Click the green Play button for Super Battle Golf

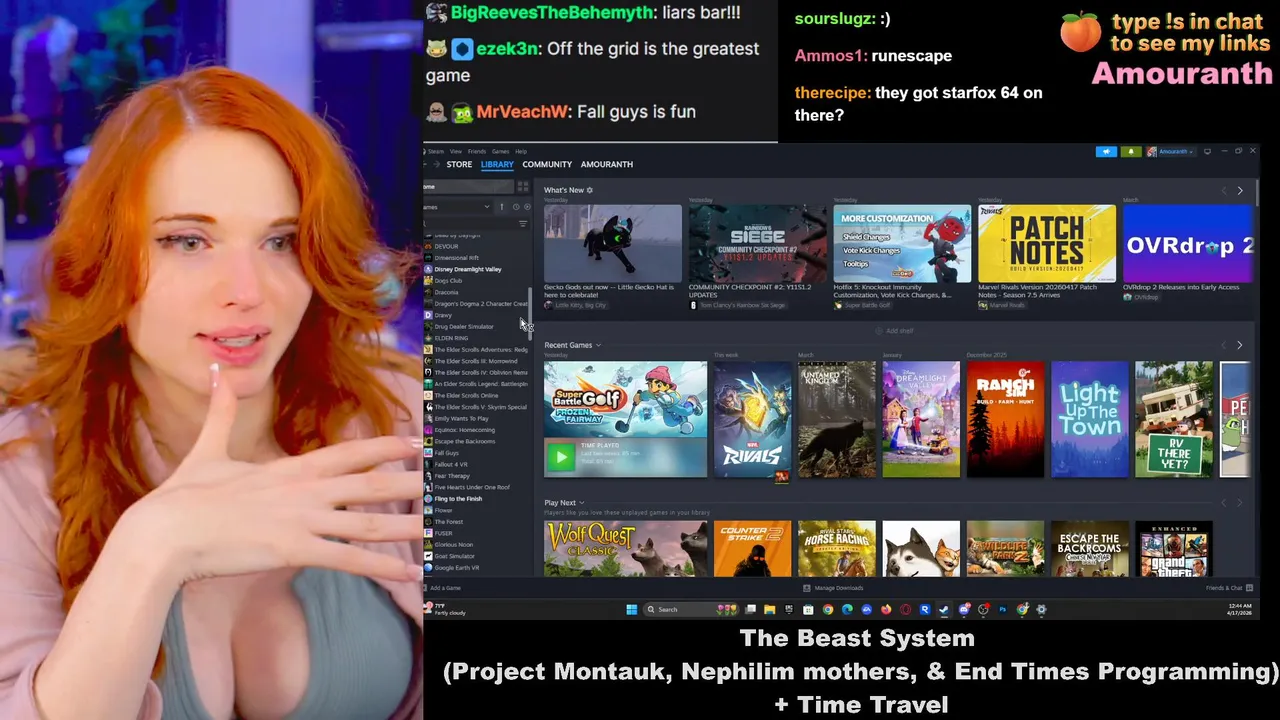[x=561, y=457]
